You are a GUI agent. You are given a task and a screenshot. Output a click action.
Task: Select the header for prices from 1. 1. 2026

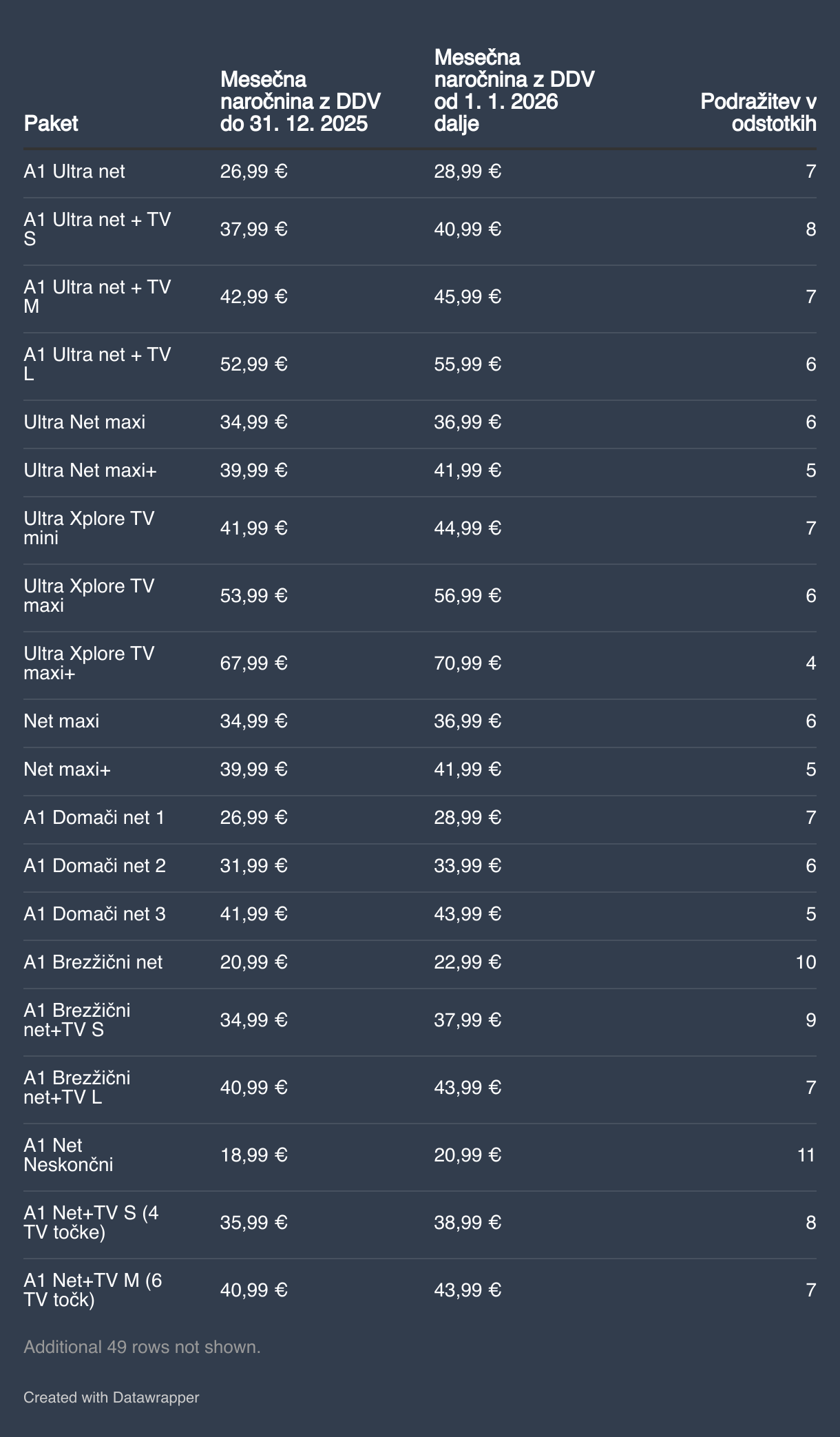pyautogui.click(x=514, y=90)
